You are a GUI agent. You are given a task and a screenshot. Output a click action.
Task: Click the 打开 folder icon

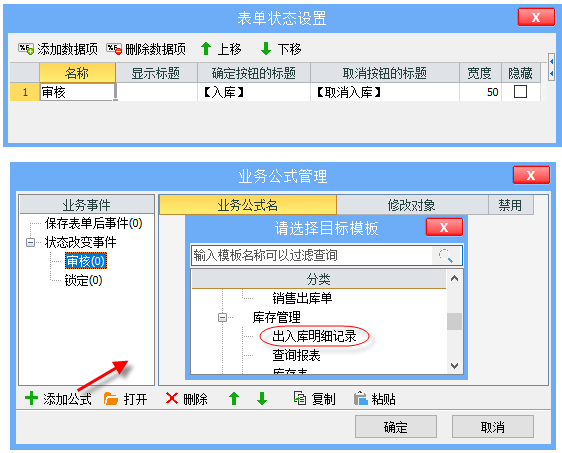pos(111,399)
